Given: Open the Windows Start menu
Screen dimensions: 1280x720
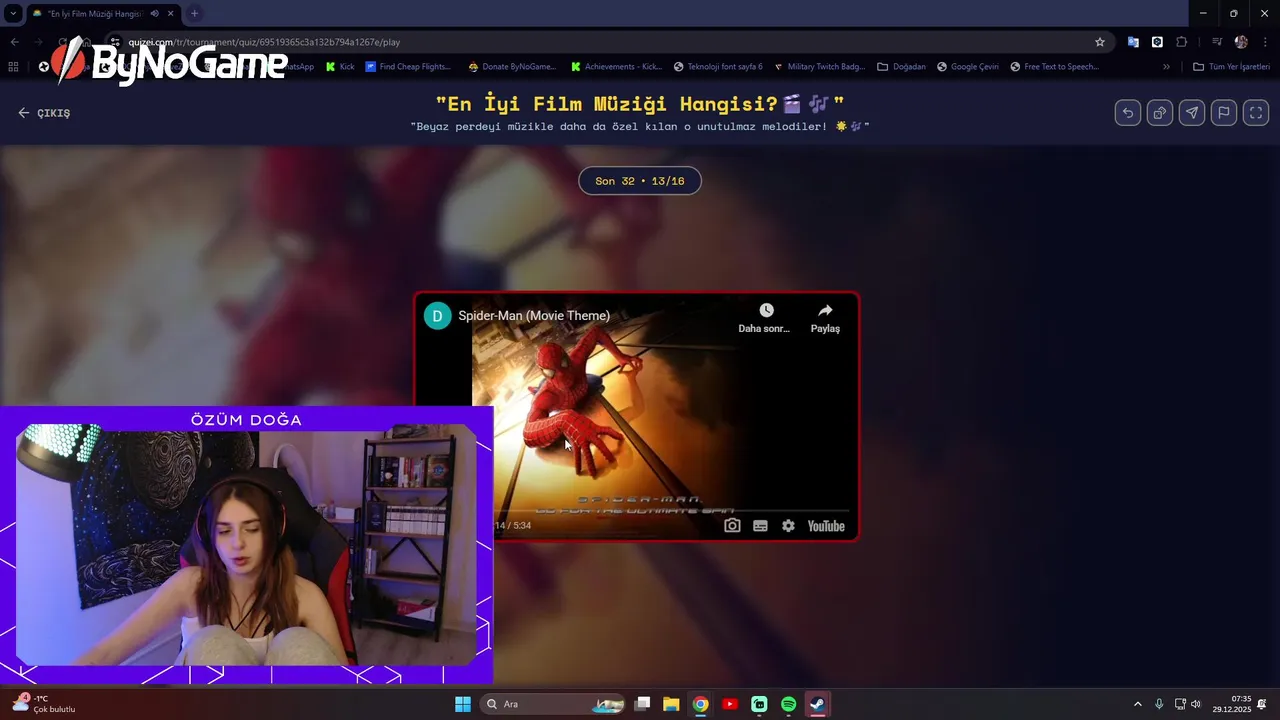Looking at the screenshot, I should pyautogui.click(x=463, y=704).
